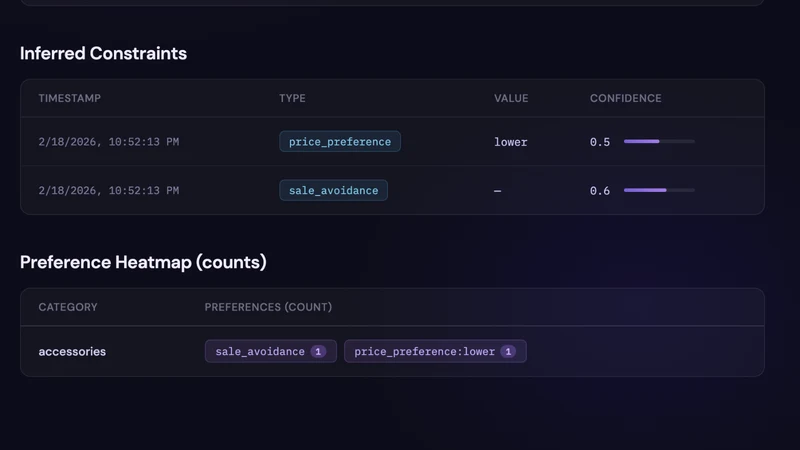This screenshot has width=800, height=450.
Task: Click the price_preference type badge
Action: [340, 142]
